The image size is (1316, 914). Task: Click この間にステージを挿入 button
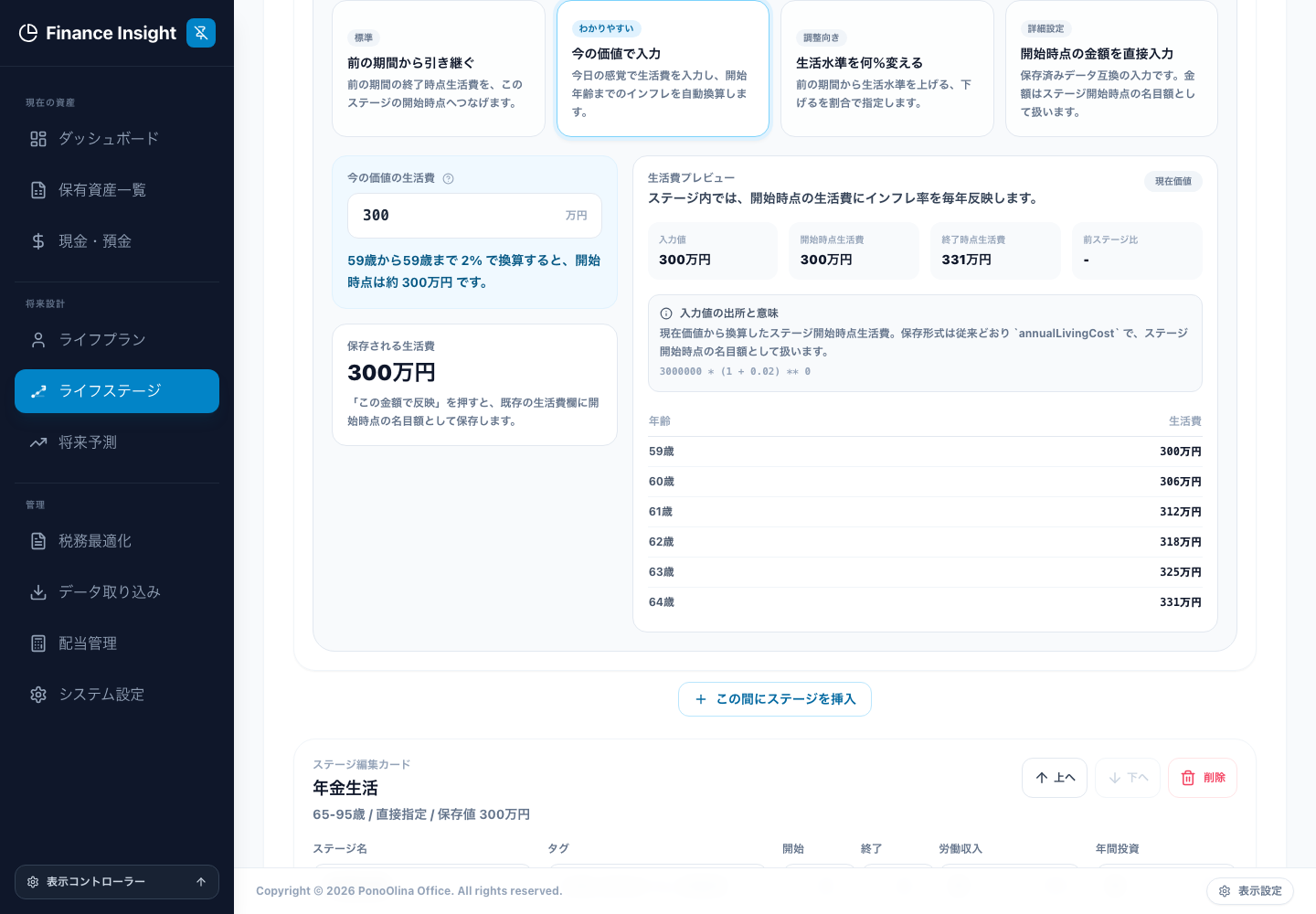pyautogui.click(x=775, y=699)
